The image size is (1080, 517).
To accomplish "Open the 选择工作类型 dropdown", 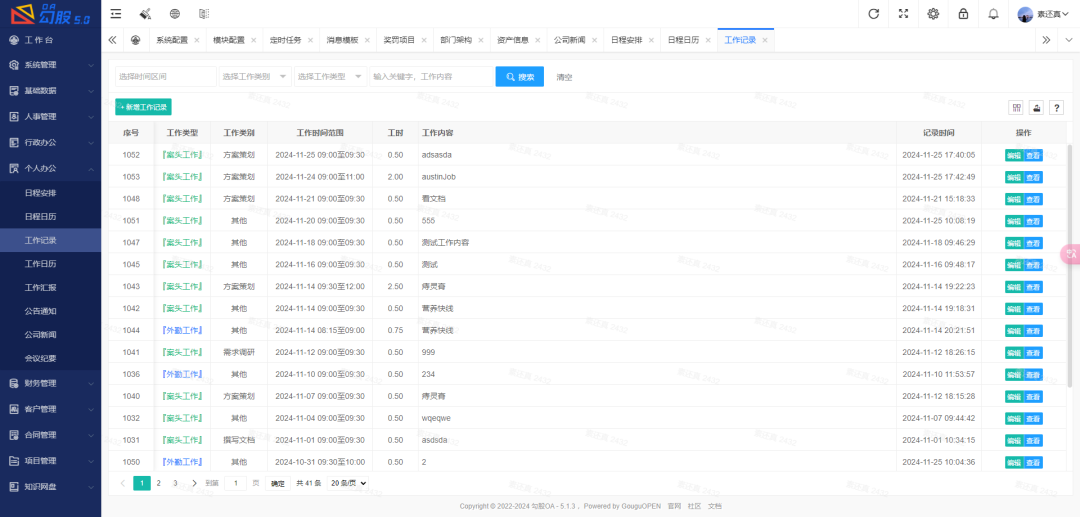I will pos(331,77).
